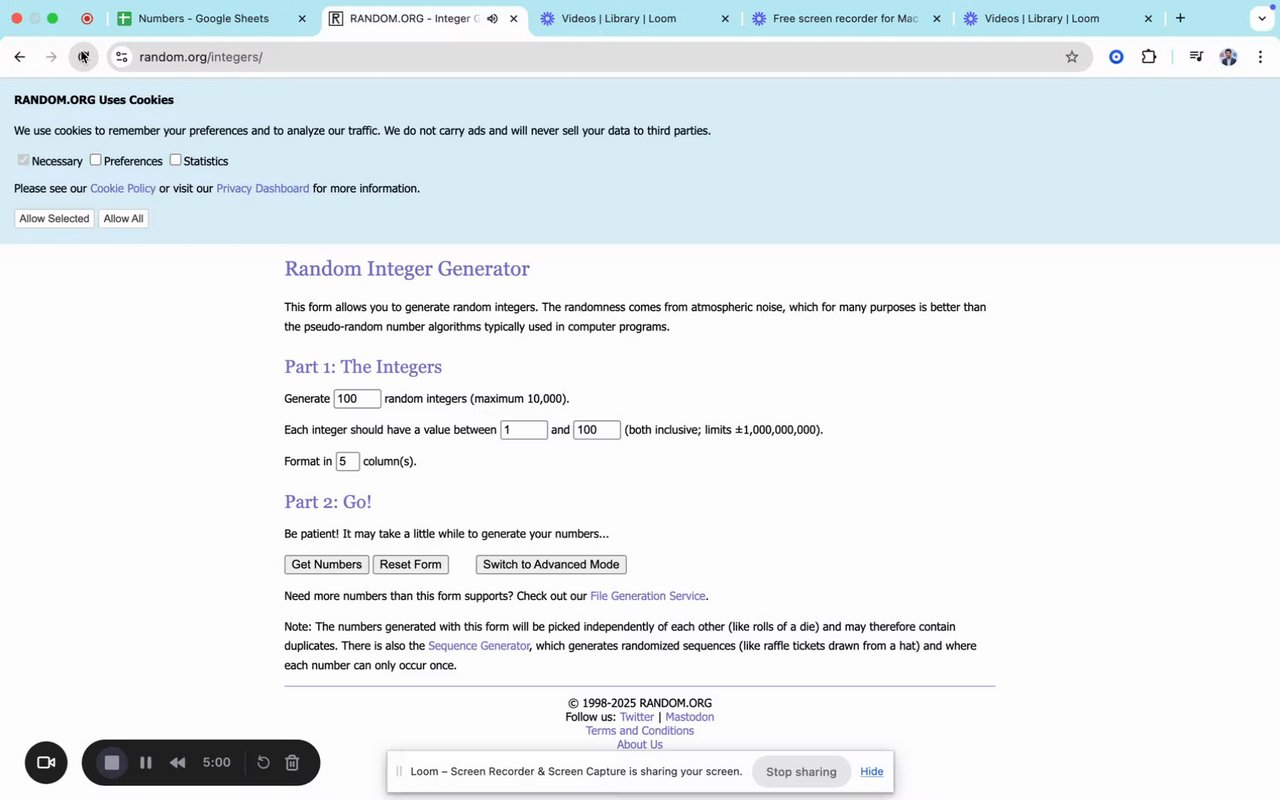Screen dimensions: 1280x800
Task: Switch to Free screen recorder for Mac tab
Action: 844,18
